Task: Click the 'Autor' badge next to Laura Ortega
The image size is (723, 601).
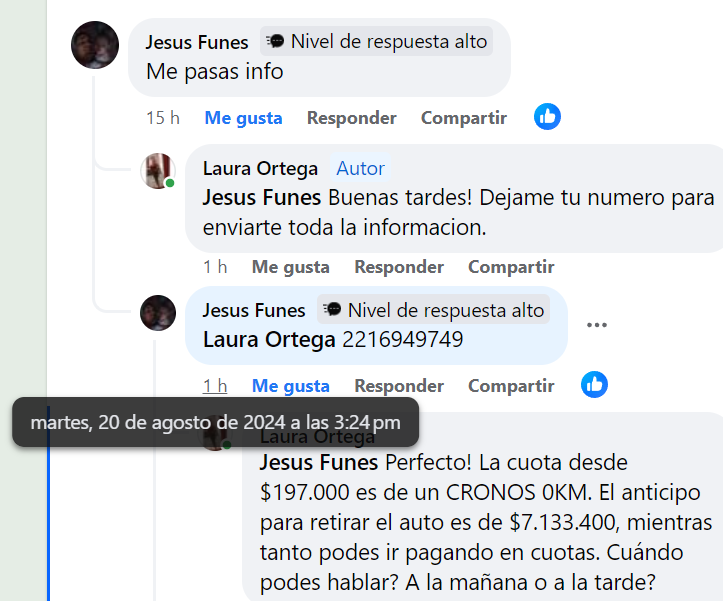Action: point(360,168)
